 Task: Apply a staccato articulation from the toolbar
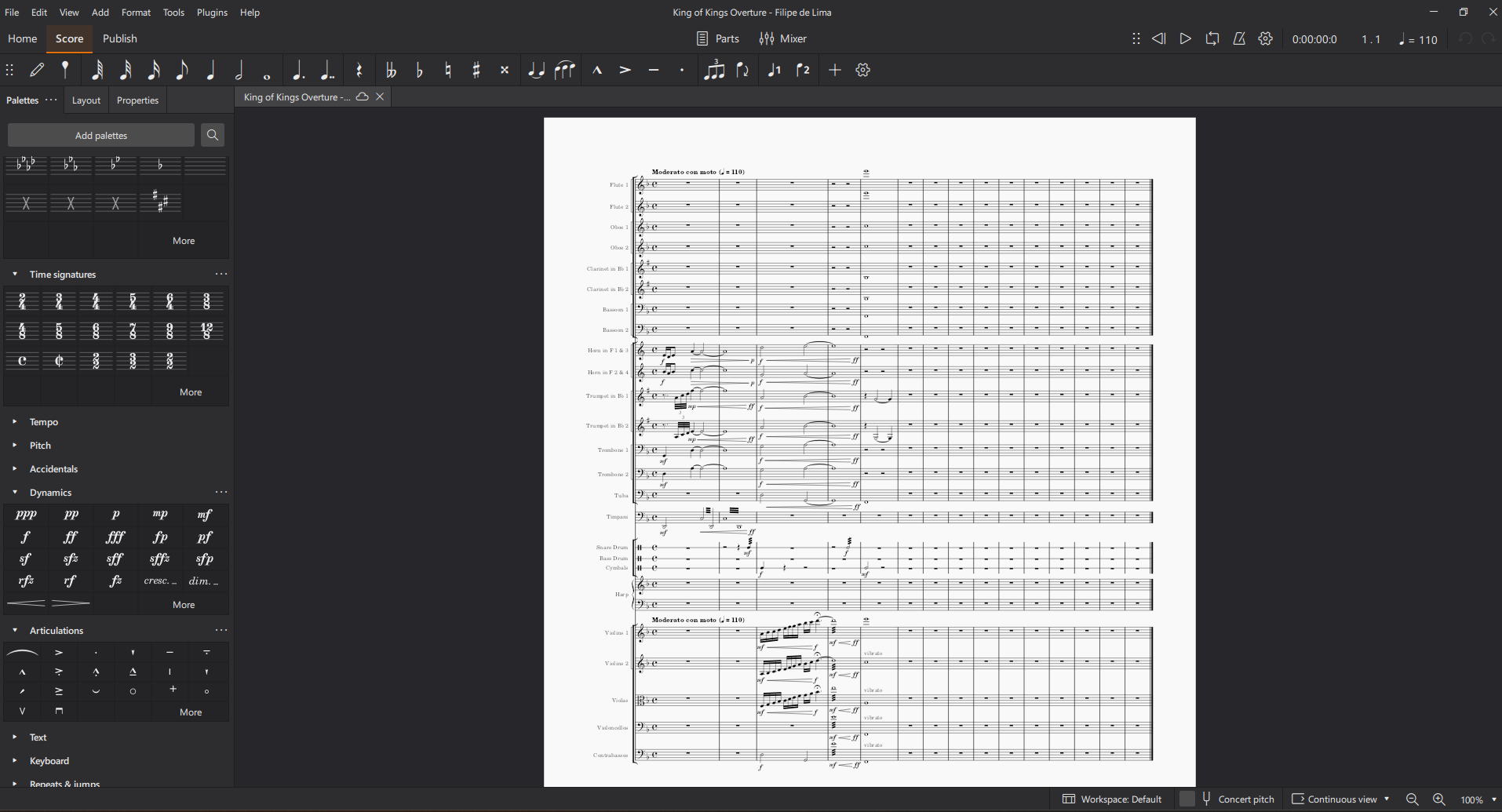click(681, 70)
